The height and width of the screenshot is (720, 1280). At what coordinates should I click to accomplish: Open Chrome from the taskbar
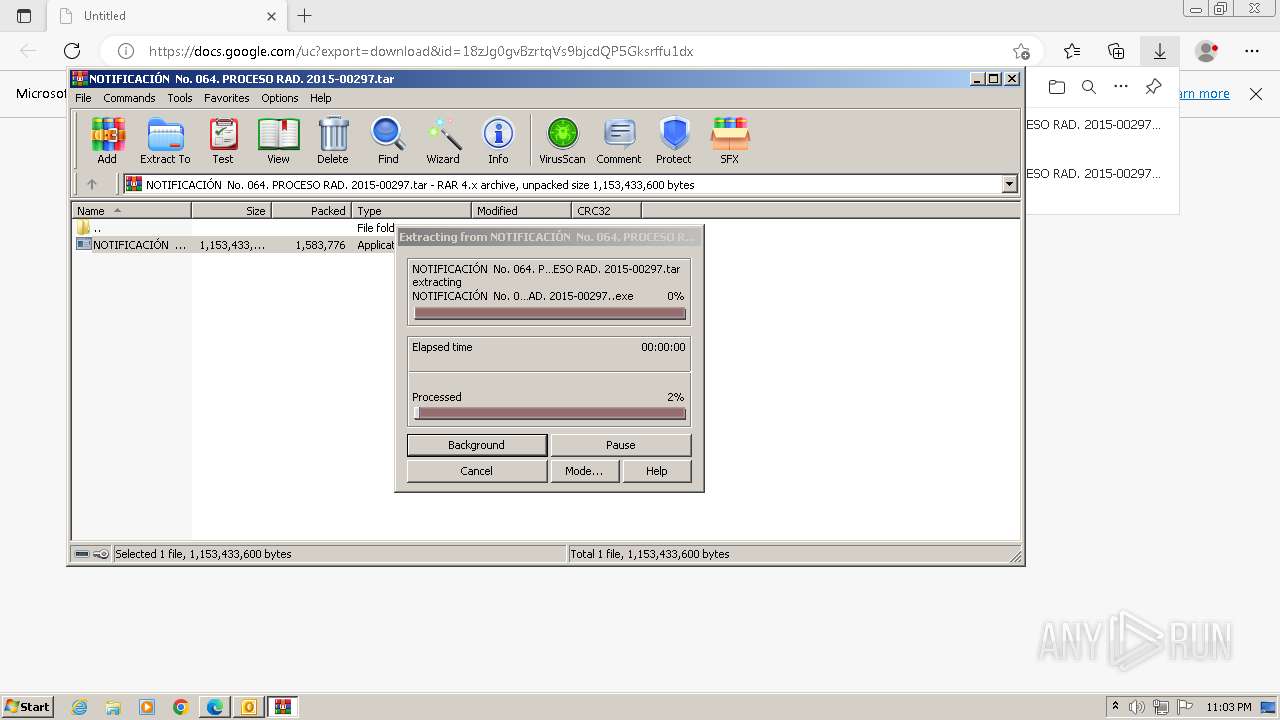coord(181,707)
